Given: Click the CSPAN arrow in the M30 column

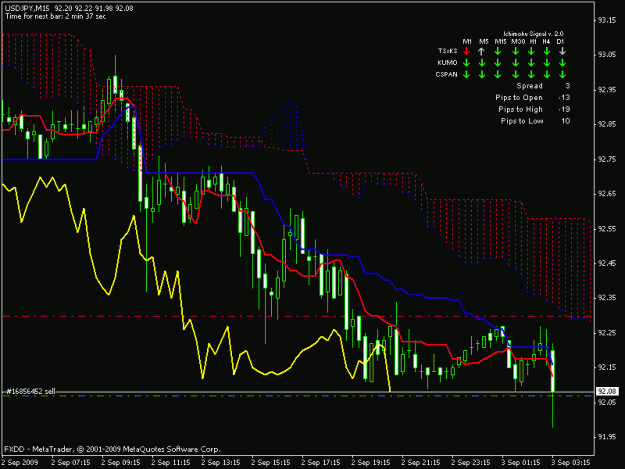Looking at the screenshot, I should (516, 75).
